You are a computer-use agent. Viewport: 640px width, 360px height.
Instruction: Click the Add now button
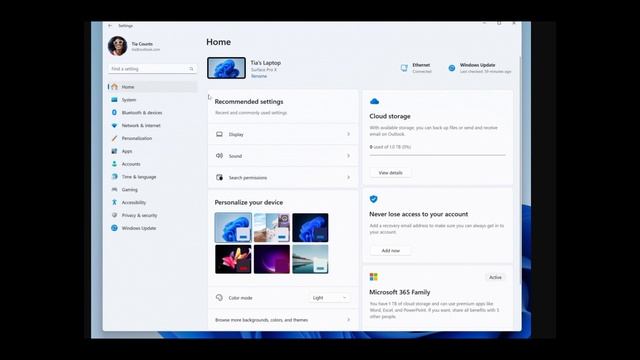click(390, 251)
